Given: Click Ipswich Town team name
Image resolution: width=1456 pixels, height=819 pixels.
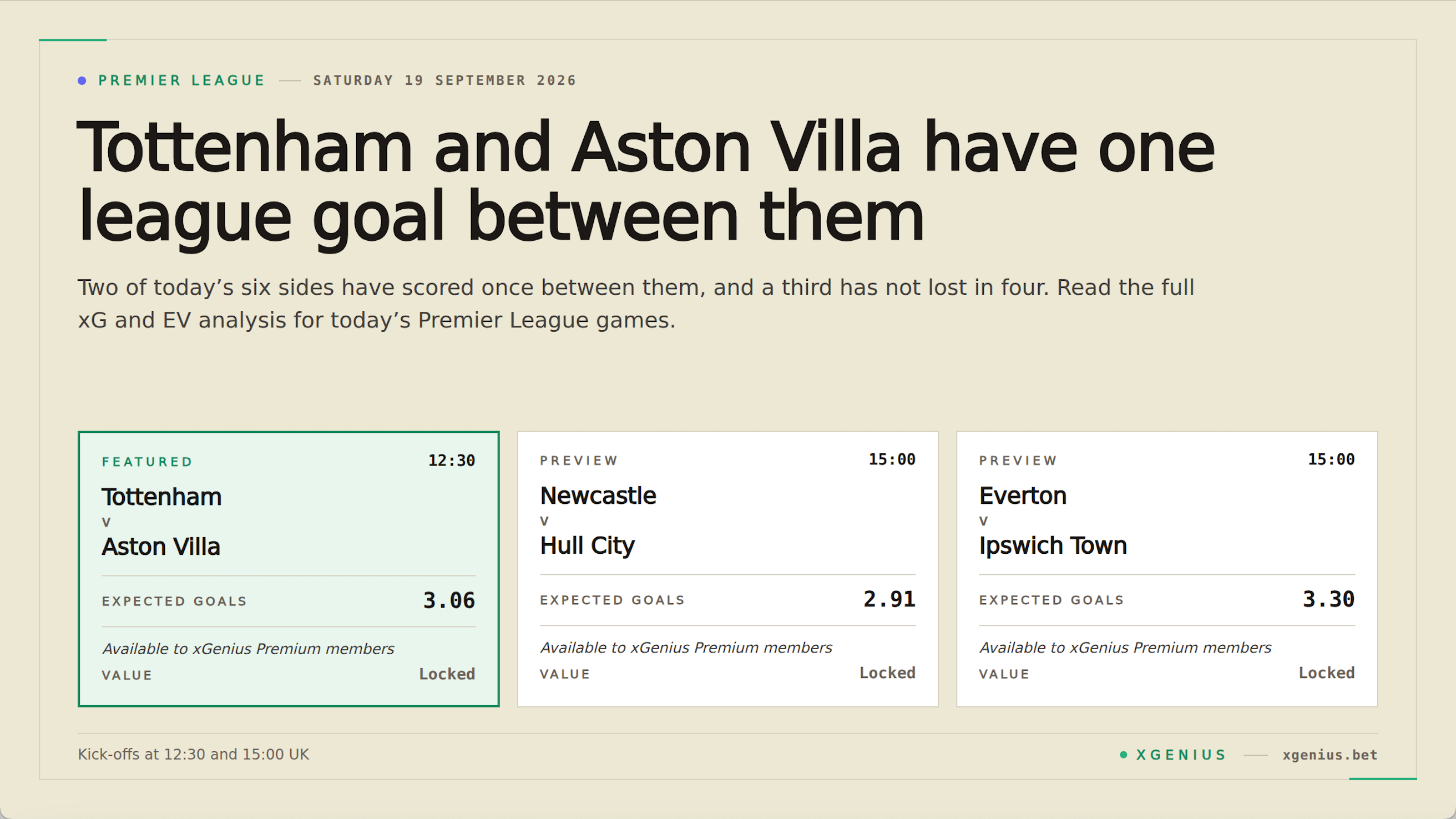Looking at the screenshot, I should click(1053, 545).
